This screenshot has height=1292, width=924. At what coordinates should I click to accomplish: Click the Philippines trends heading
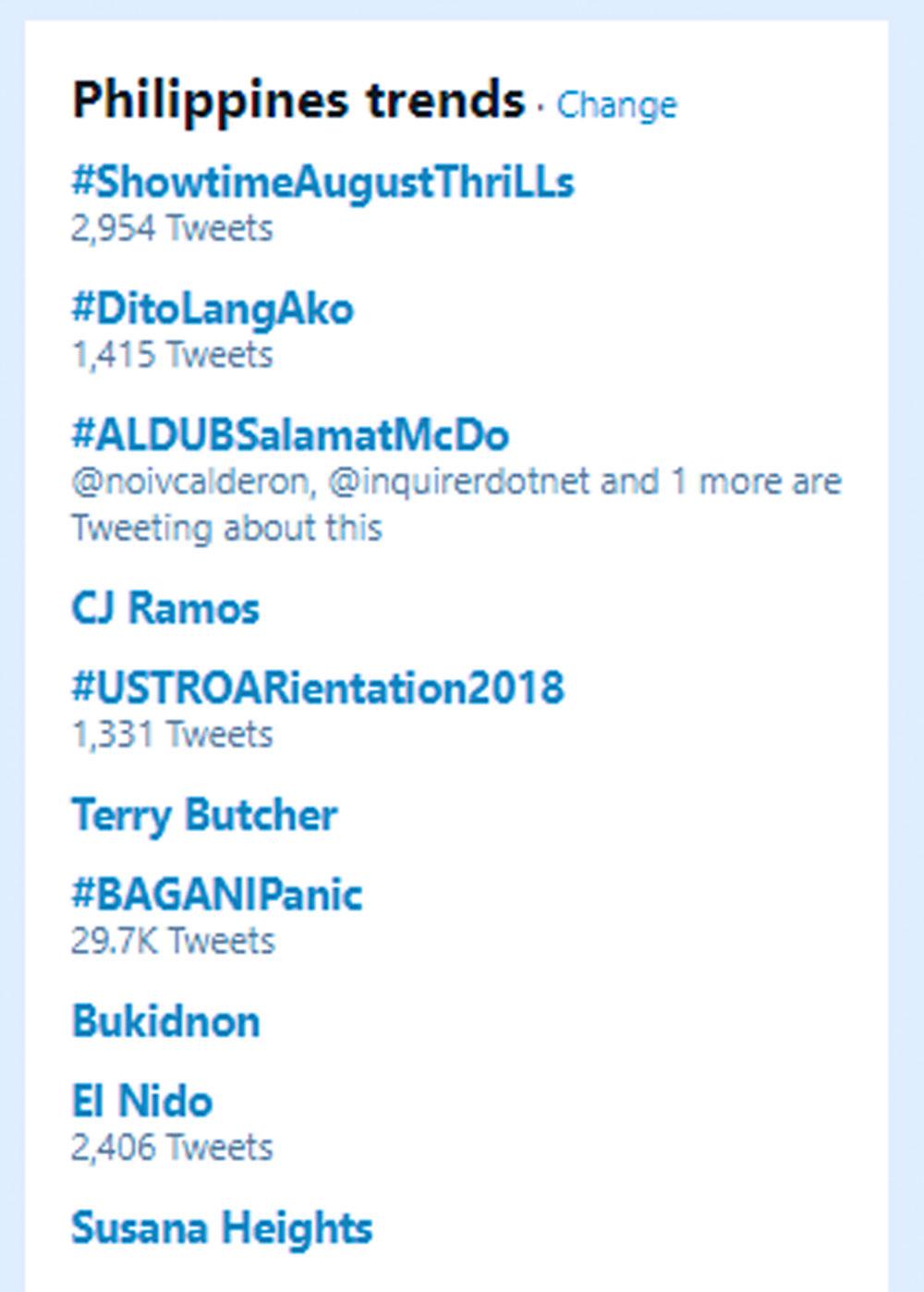pos(298,100)
